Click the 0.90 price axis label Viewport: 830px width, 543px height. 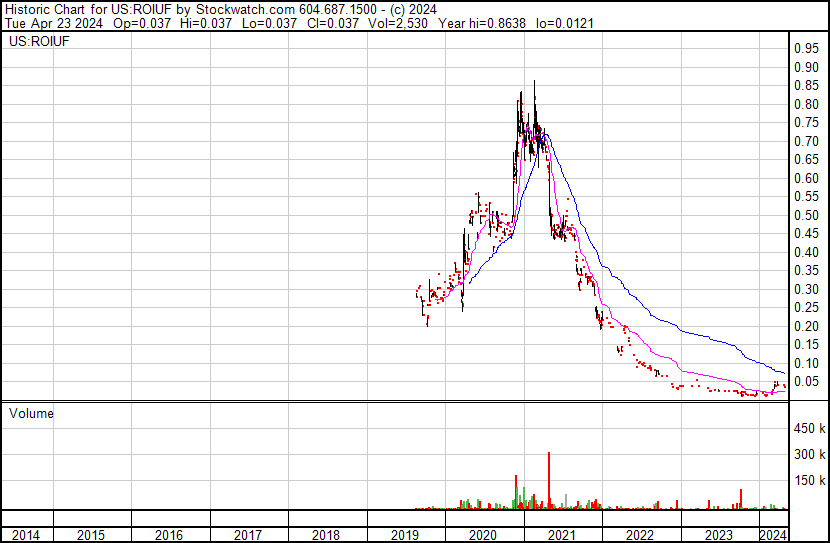click(x=806, y=67)
